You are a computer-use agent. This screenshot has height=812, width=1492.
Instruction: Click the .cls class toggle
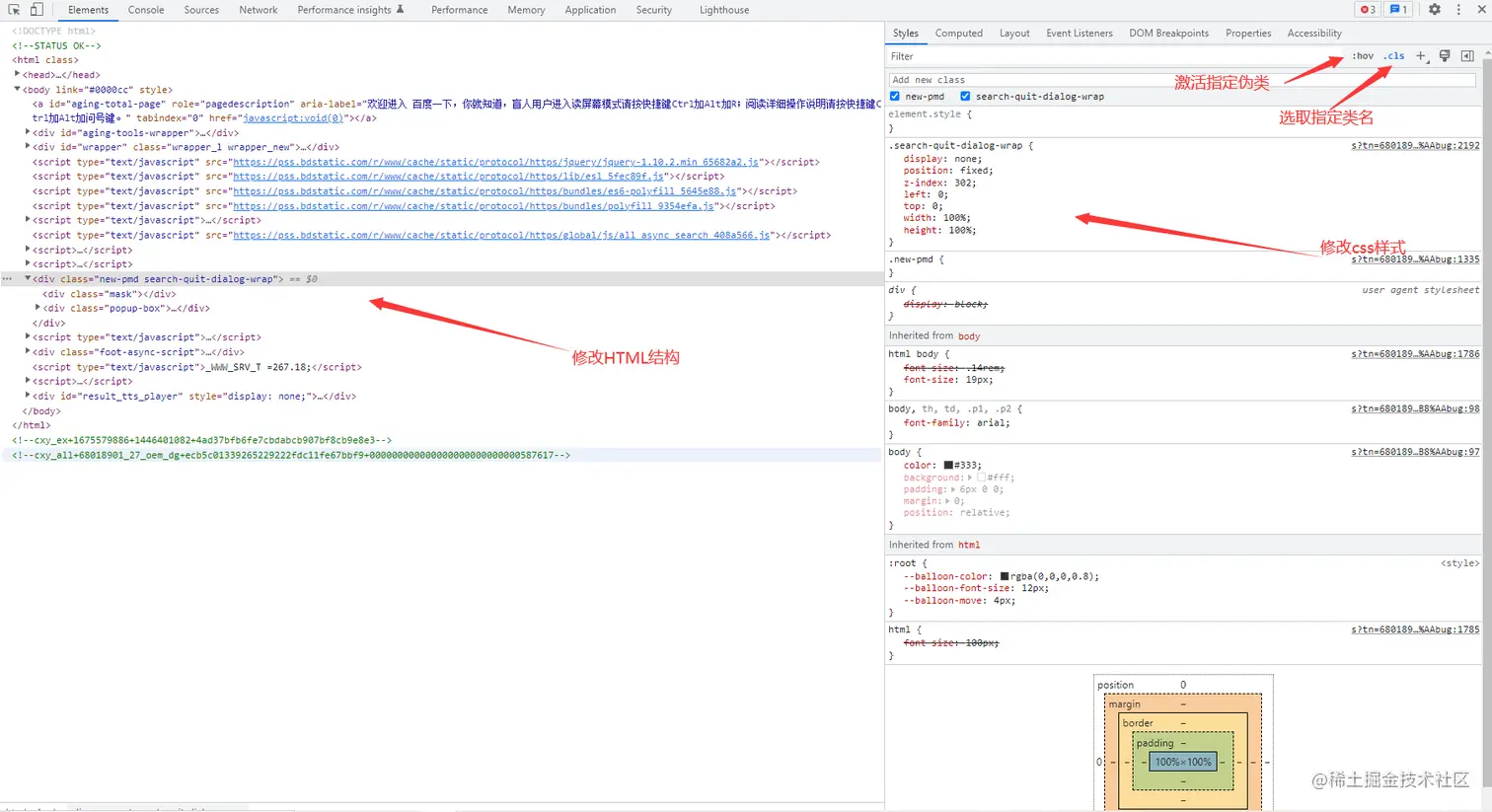tap(1393, 56)
